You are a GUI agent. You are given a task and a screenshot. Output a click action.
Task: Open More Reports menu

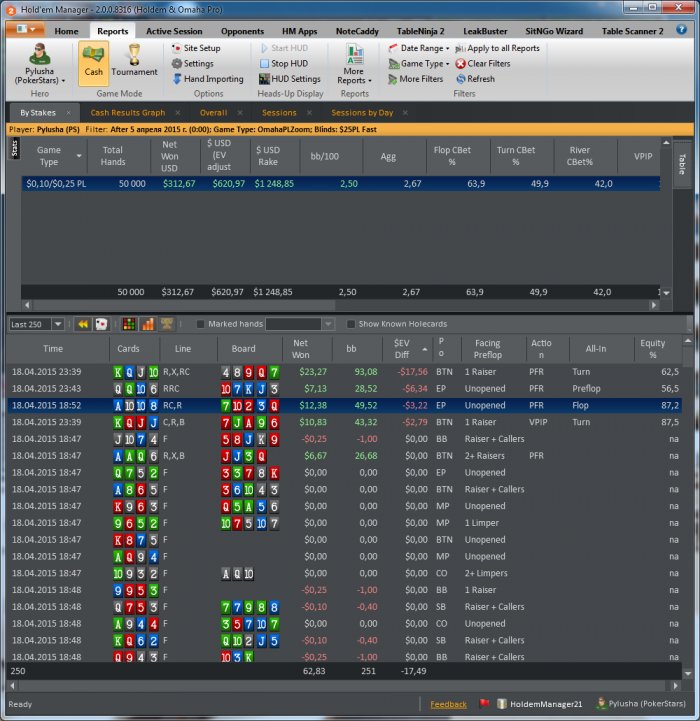click(354, 64)
